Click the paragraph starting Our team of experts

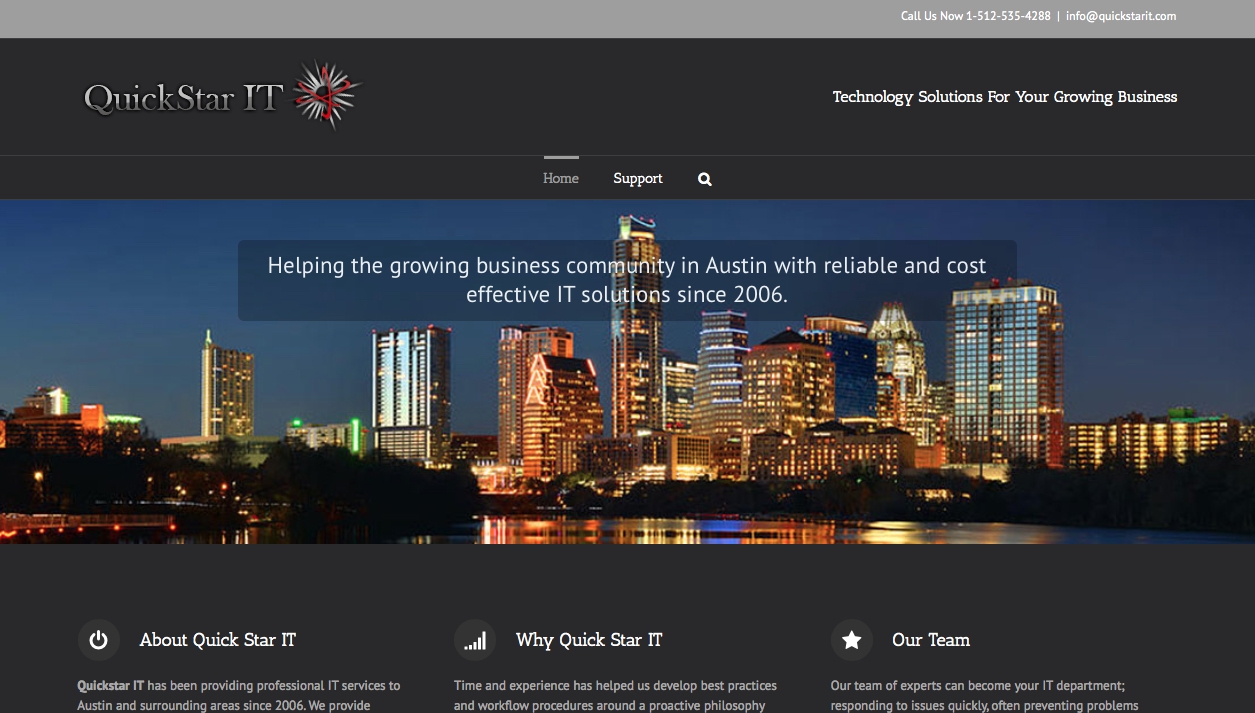click(984, 696)
